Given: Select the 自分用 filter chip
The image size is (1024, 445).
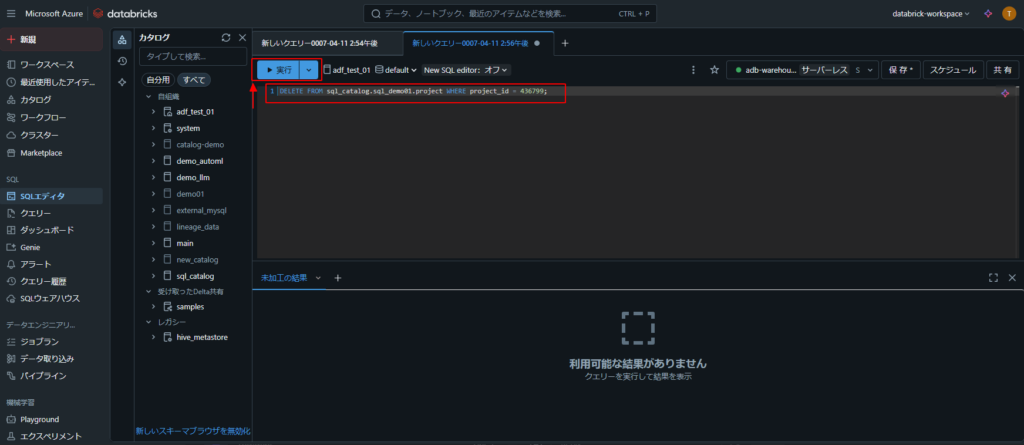Looking at the screenshot, I should [157, 80].
